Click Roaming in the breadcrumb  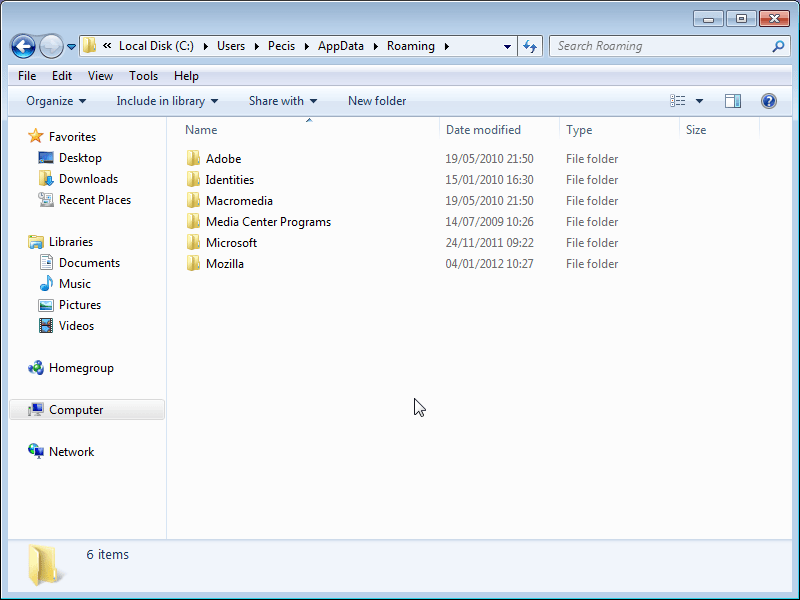point(411,46)
